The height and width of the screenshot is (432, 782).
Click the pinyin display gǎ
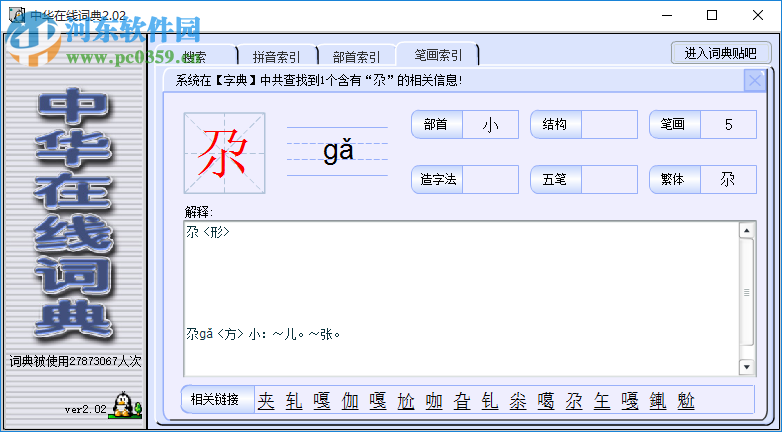[338, 151]
